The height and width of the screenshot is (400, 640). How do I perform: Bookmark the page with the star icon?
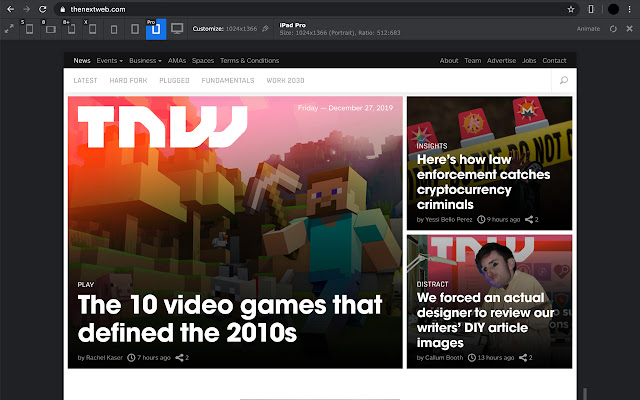(x=571, y=9)
